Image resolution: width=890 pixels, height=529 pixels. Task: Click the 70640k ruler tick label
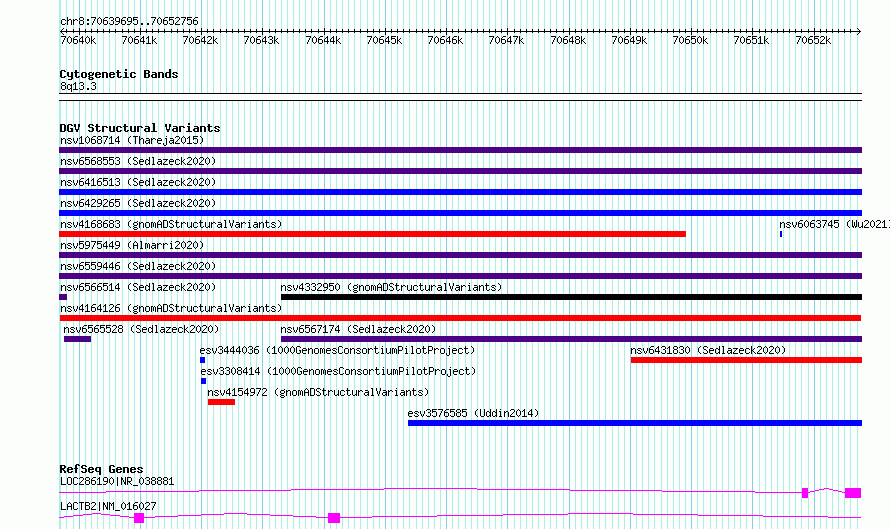(x=78, y=40)
